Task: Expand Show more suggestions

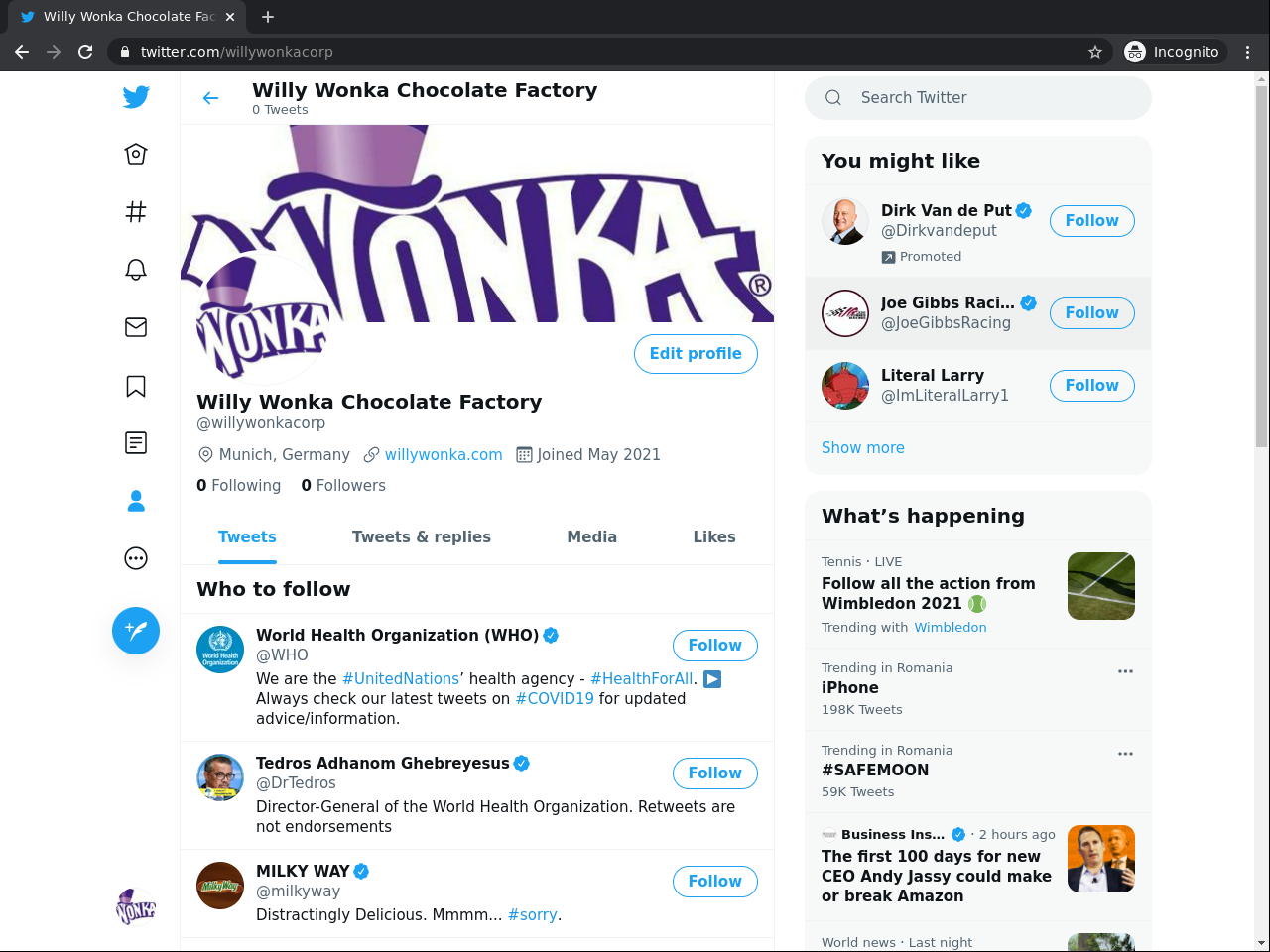Action: point(862,448)
